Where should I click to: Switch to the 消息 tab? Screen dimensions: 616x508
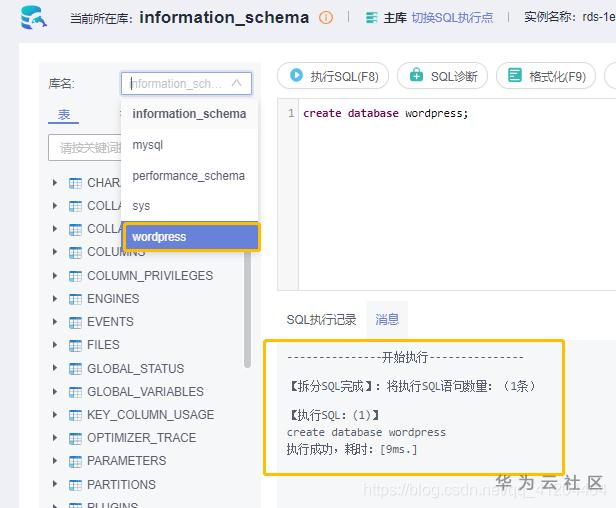(387, 319)
